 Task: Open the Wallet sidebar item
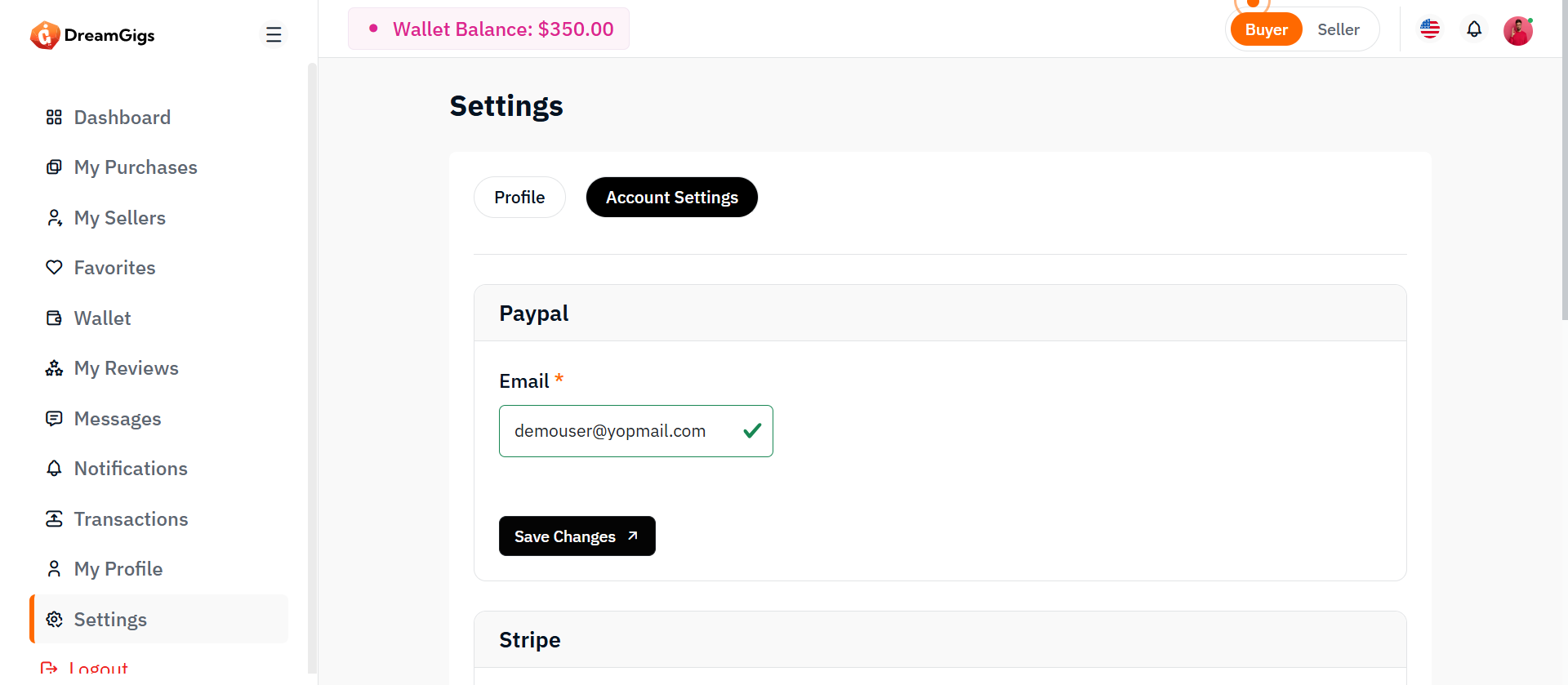click(x=102, y=318)
